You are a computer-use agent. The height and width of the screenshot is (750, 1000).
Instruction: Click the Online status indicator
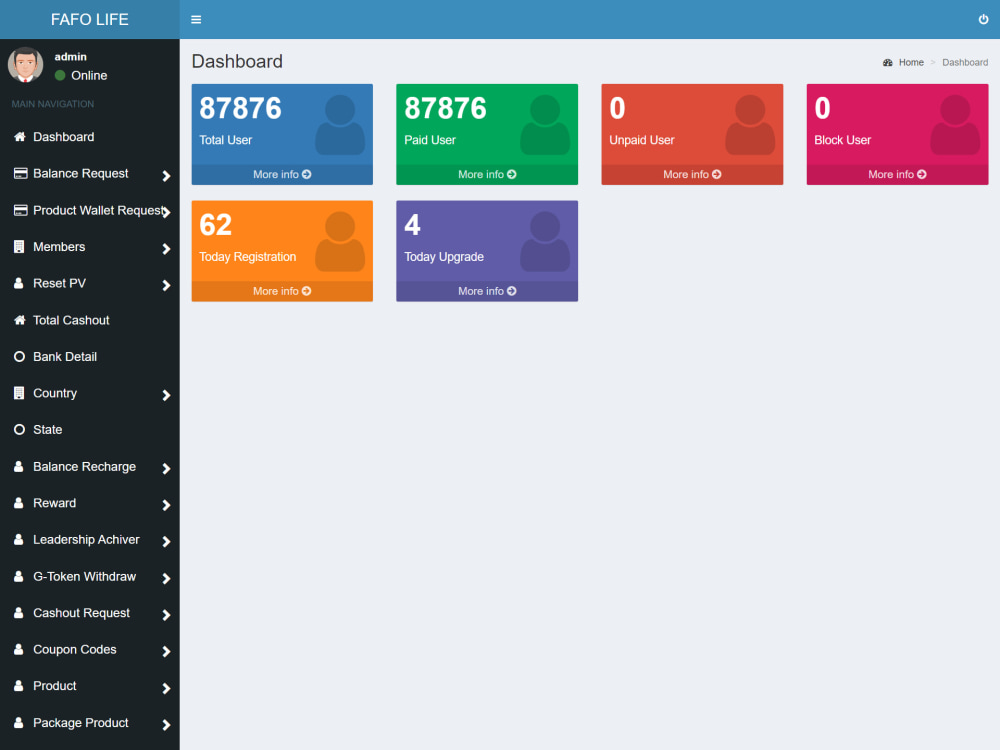(x=81, y=75)
